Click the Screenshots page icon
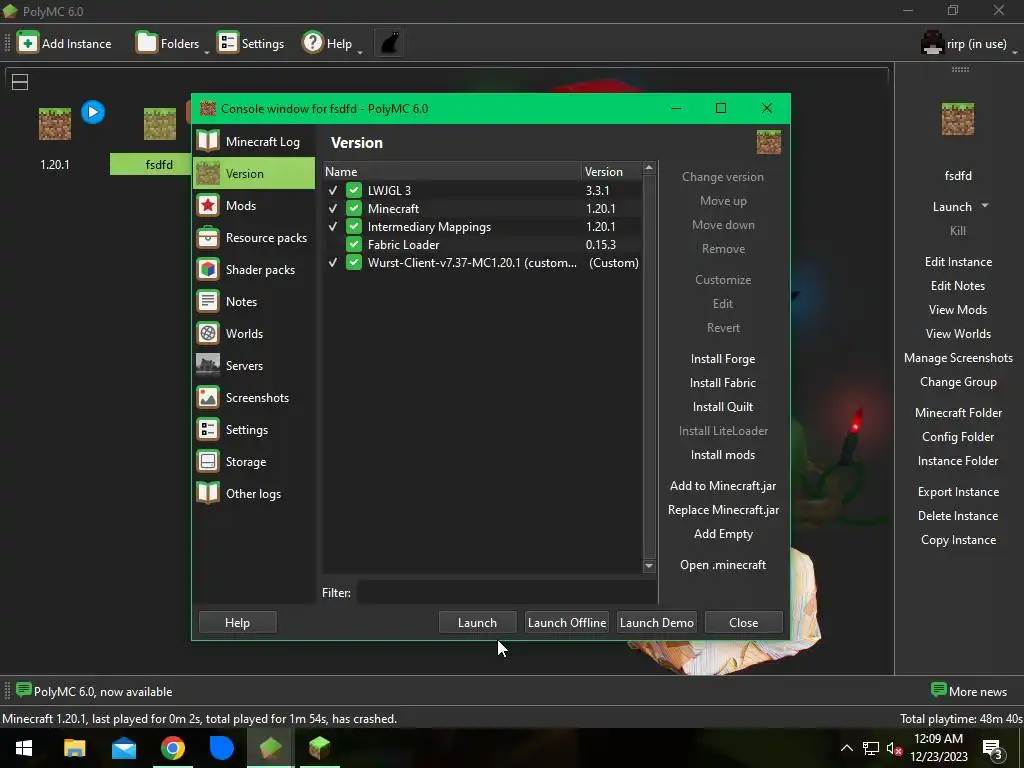 pyautogui.click(x=208, y=398)
